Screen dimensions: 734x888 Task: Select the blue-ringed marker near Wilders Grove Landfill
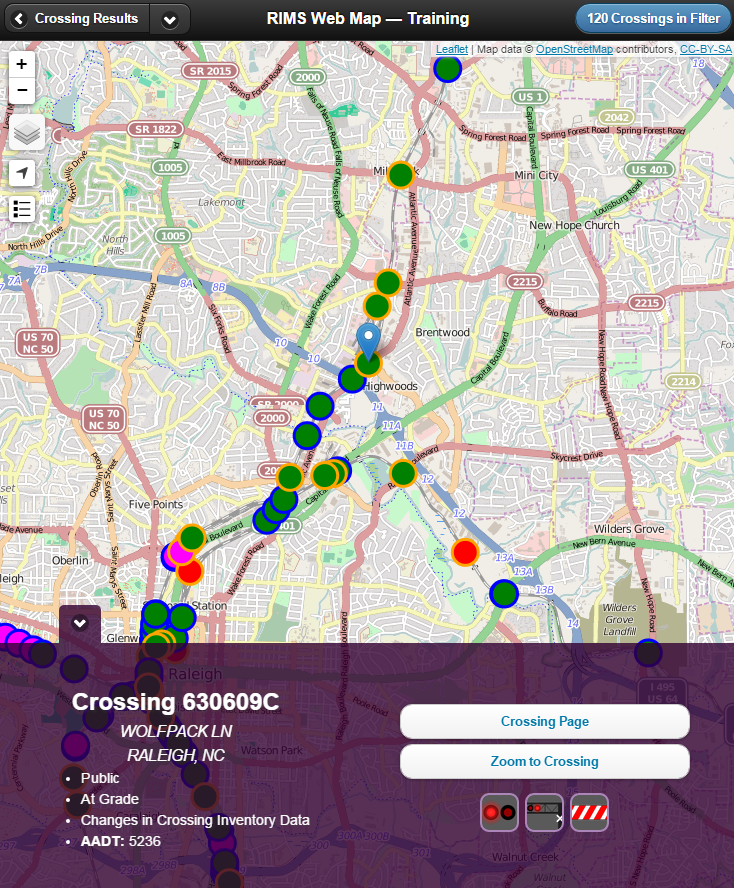(x=648, y=652)
